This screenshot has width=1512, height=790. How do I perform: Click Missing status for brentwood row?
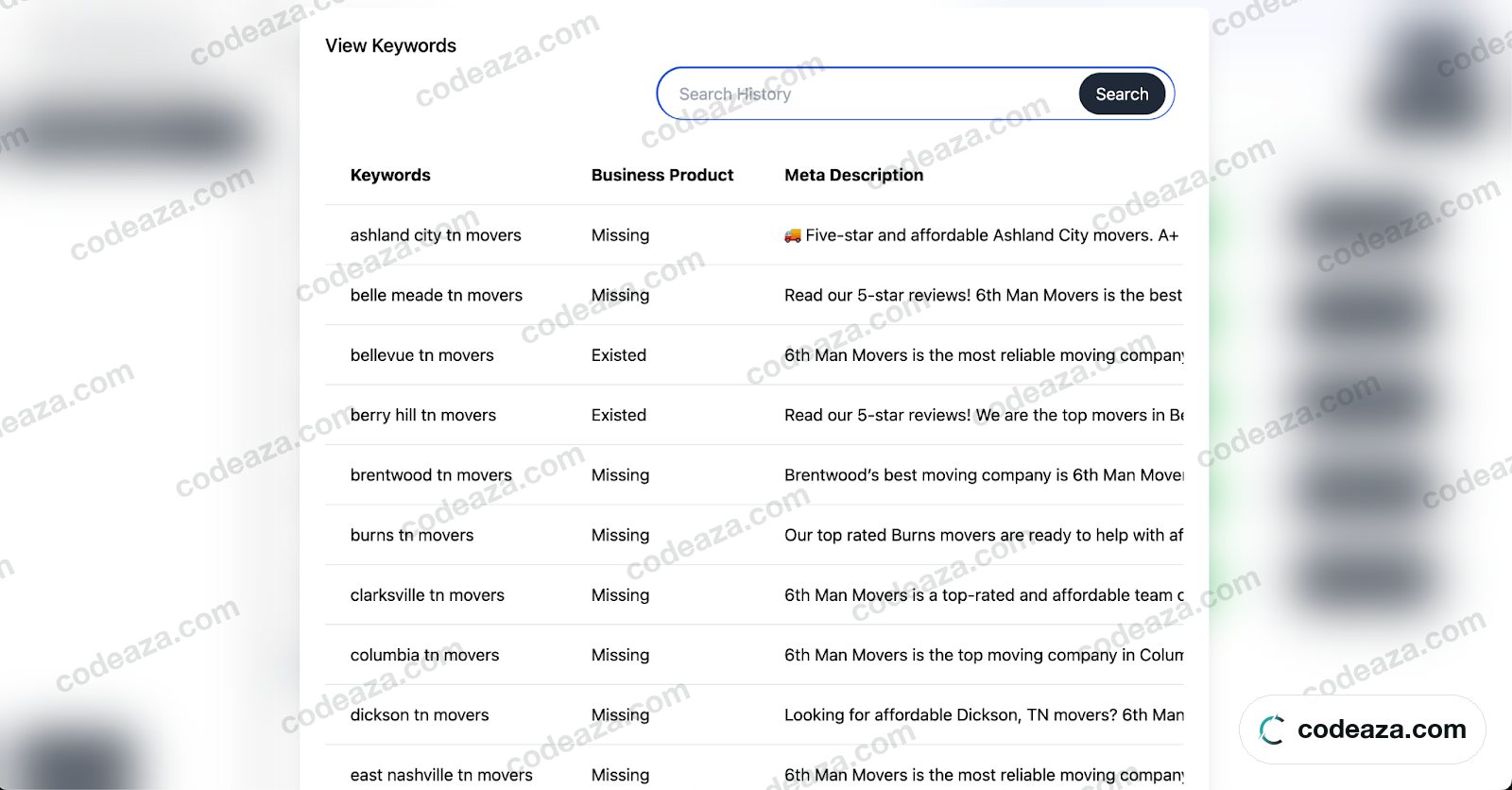(x=621, y=475)
